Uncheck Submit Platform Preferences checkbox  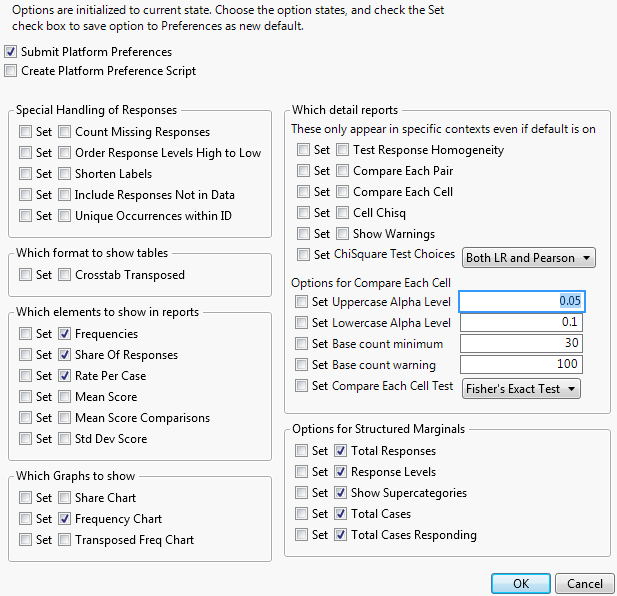tap(11, 52)
